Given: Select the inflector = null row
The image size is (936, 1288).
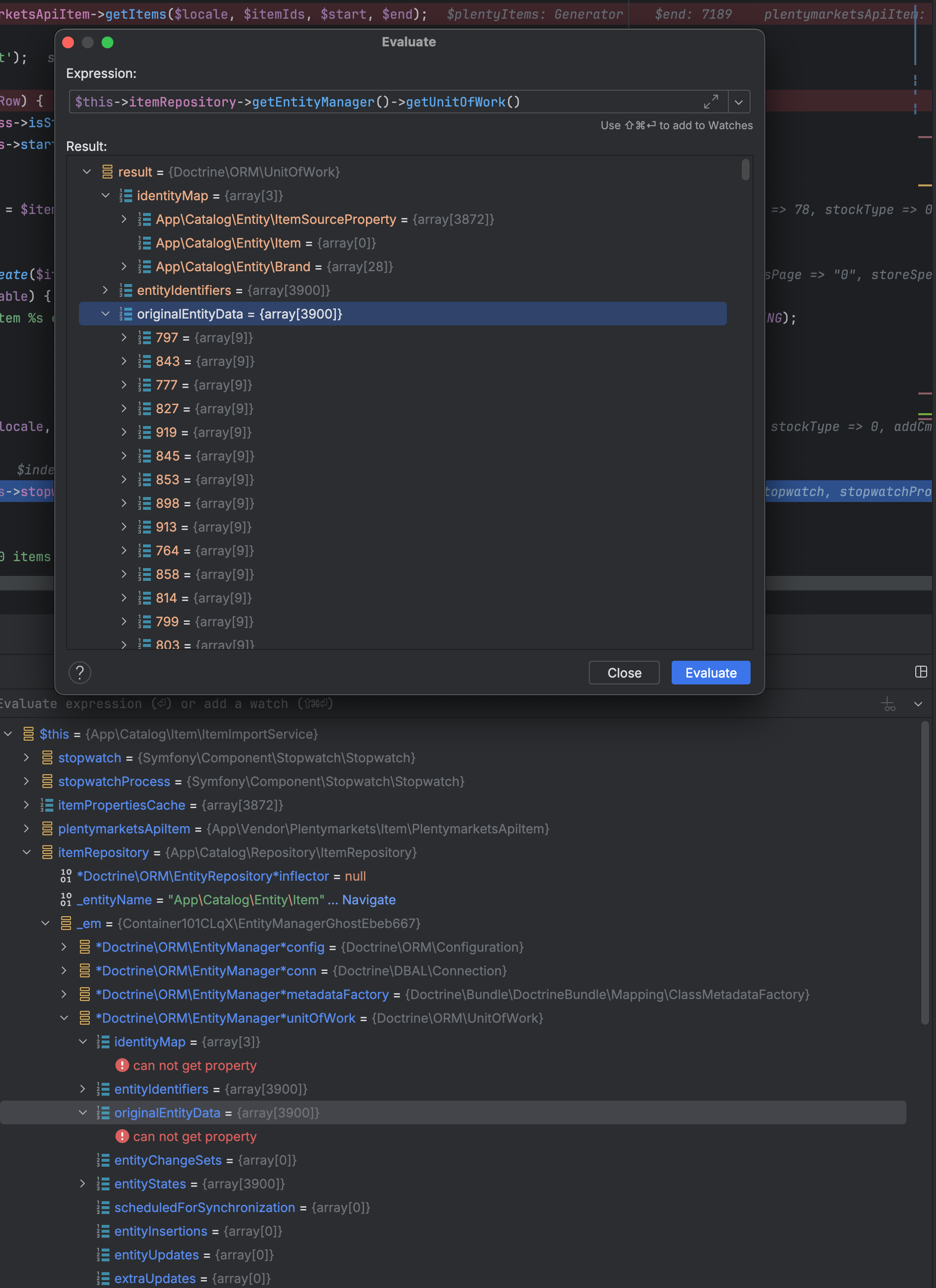Looking at the screenshot, I should [453, 876].
